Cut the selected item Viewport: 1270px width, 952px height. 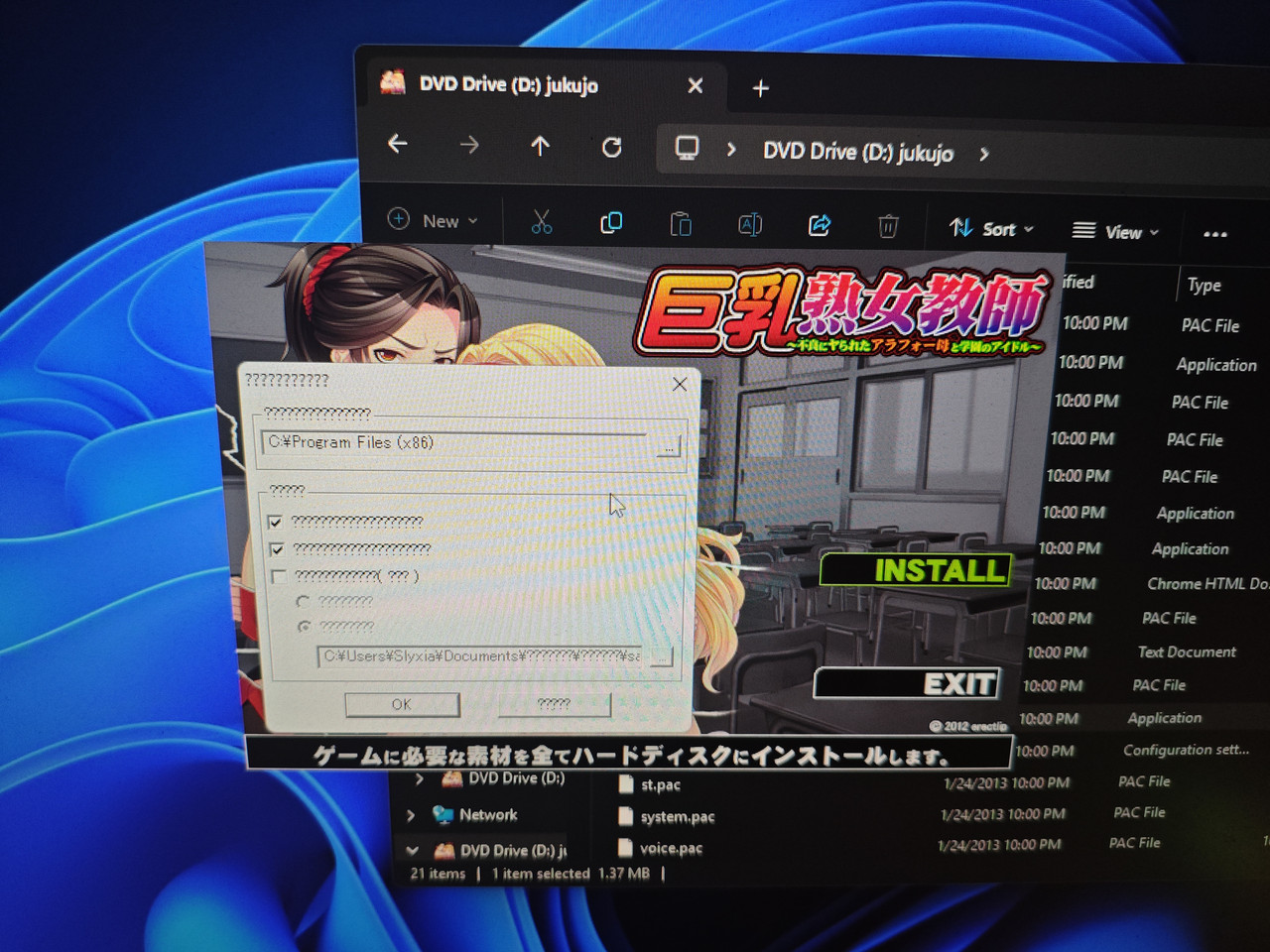pos(541,222)
